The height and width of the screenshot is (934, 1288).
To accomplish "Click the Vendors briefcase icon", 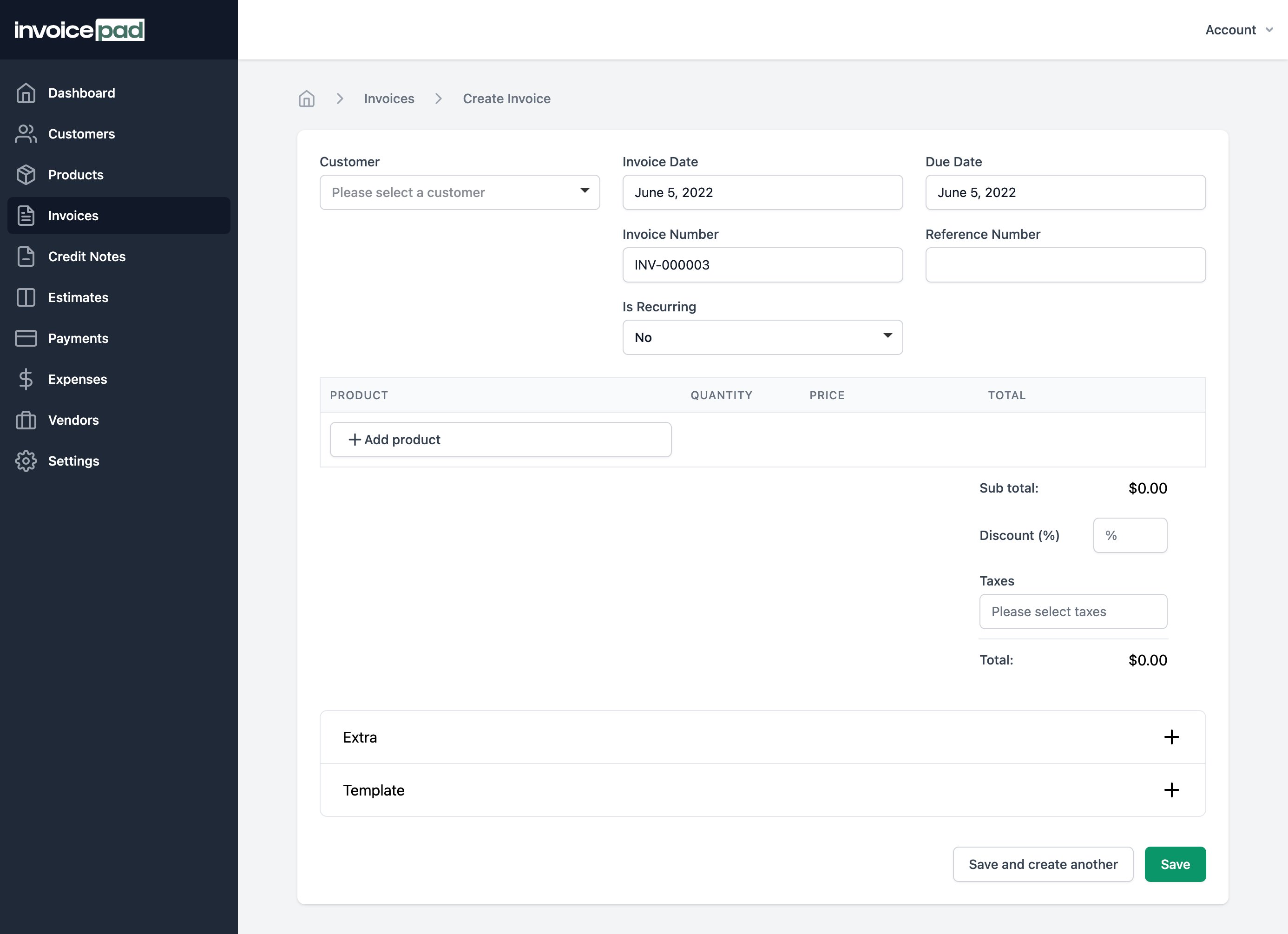I will tap(26, 420).
